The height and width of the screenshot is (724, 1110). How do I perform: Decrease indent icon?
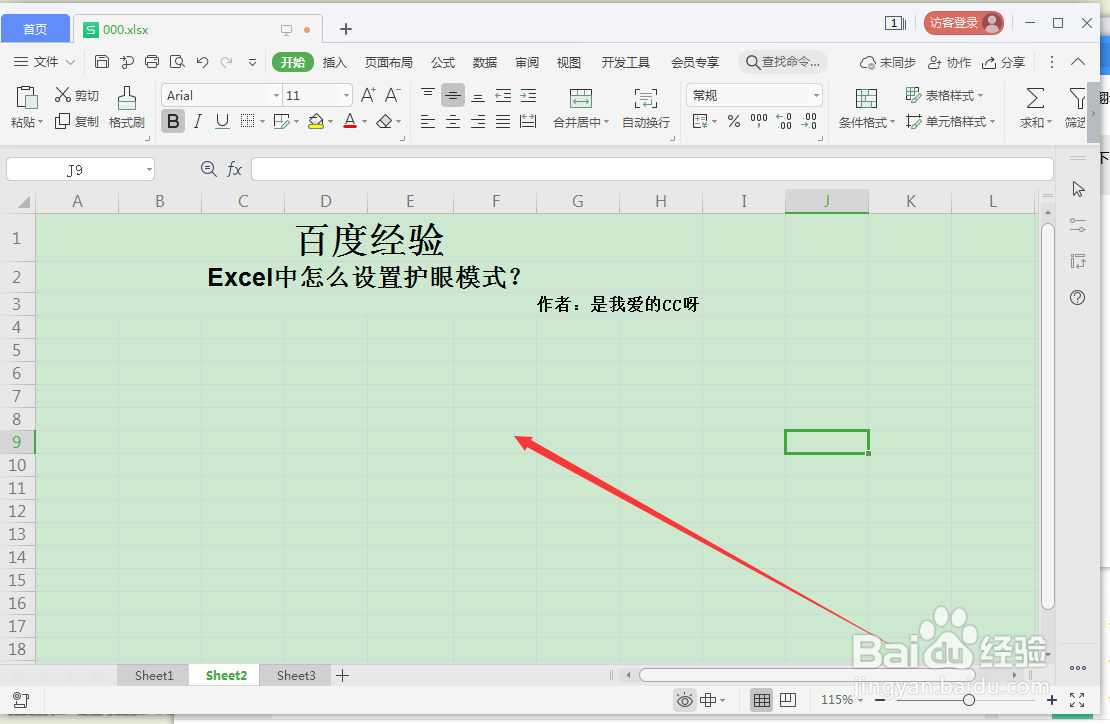click(503, 96)
